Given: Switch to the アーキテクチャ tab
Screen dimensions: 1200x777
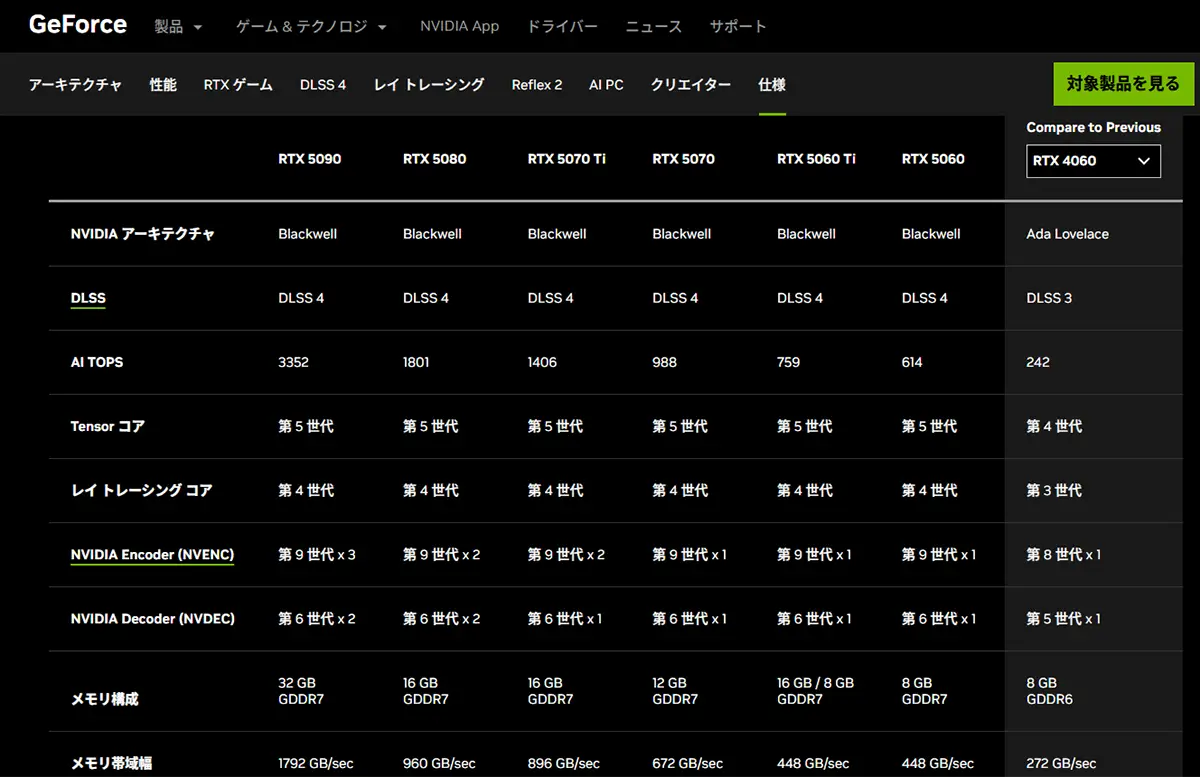Looking at the screenshot, I should (76, 85).
